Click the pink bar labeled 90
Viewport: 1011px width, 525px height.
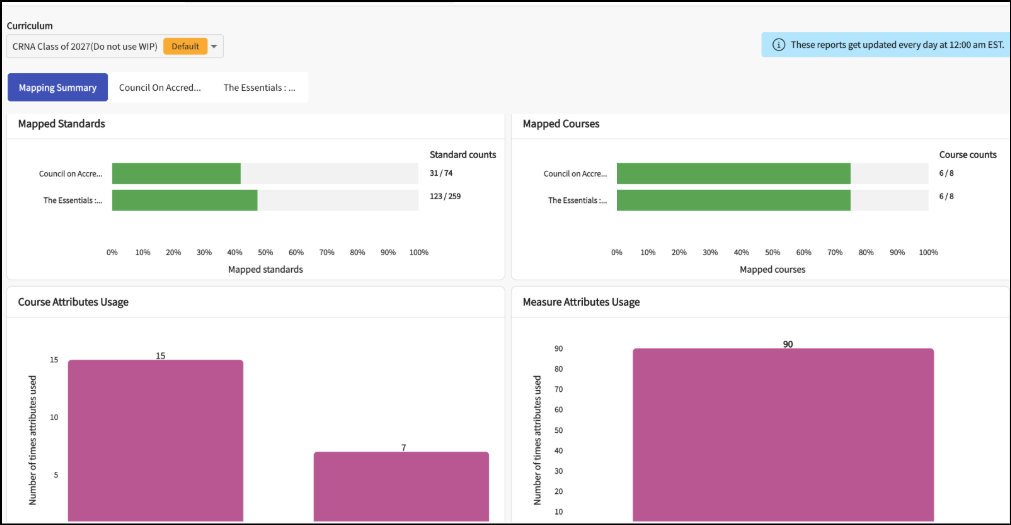pos(783,435)
